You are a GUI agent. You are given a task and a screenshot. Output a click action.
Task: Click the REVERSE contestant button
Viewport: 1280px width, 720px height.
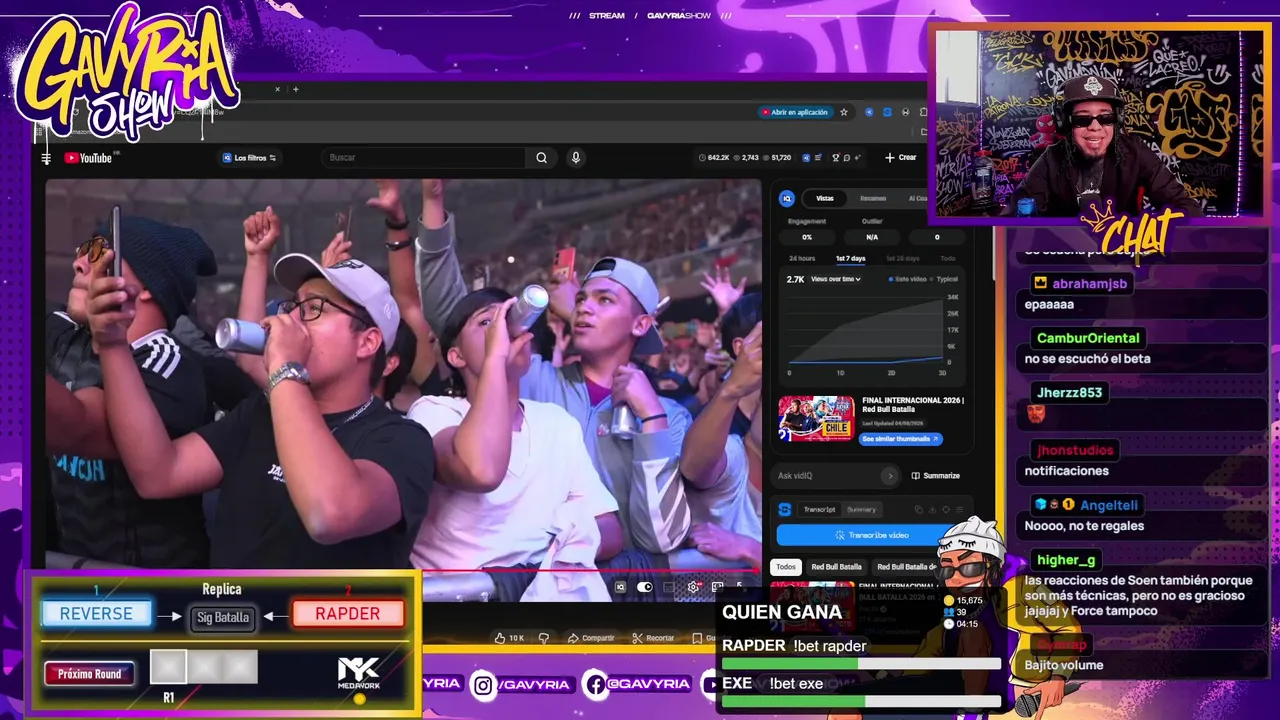coord(96,614)
